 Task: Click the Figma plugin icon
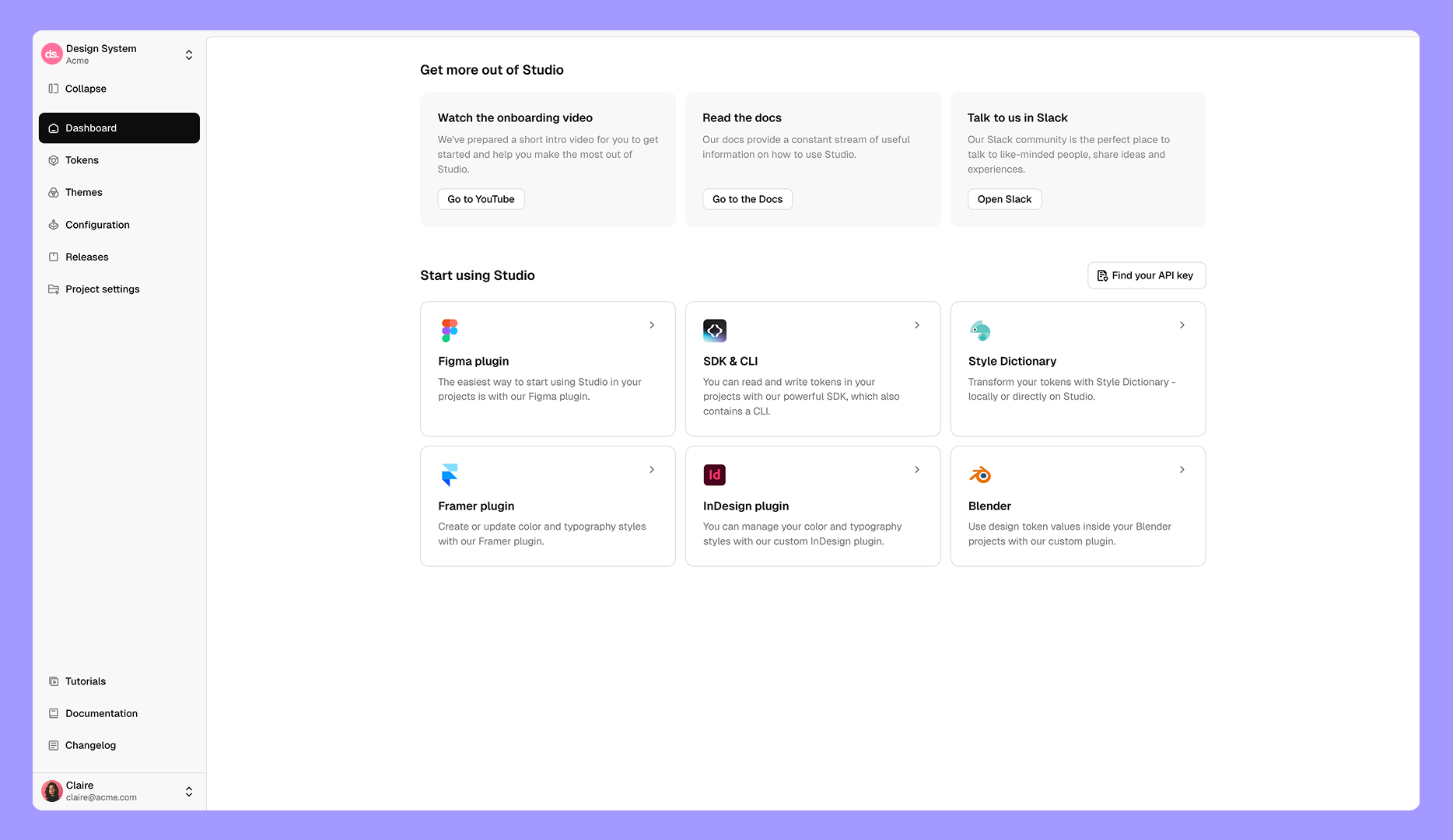click(x=449, y=330)
